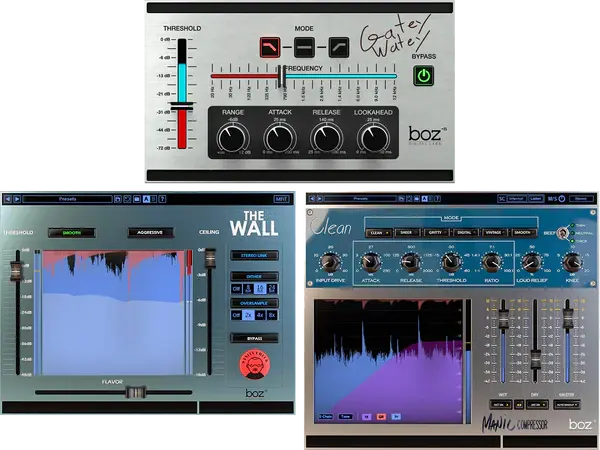Click next preset arrow in The Wall
600x450 pixels.
(17, 199)
